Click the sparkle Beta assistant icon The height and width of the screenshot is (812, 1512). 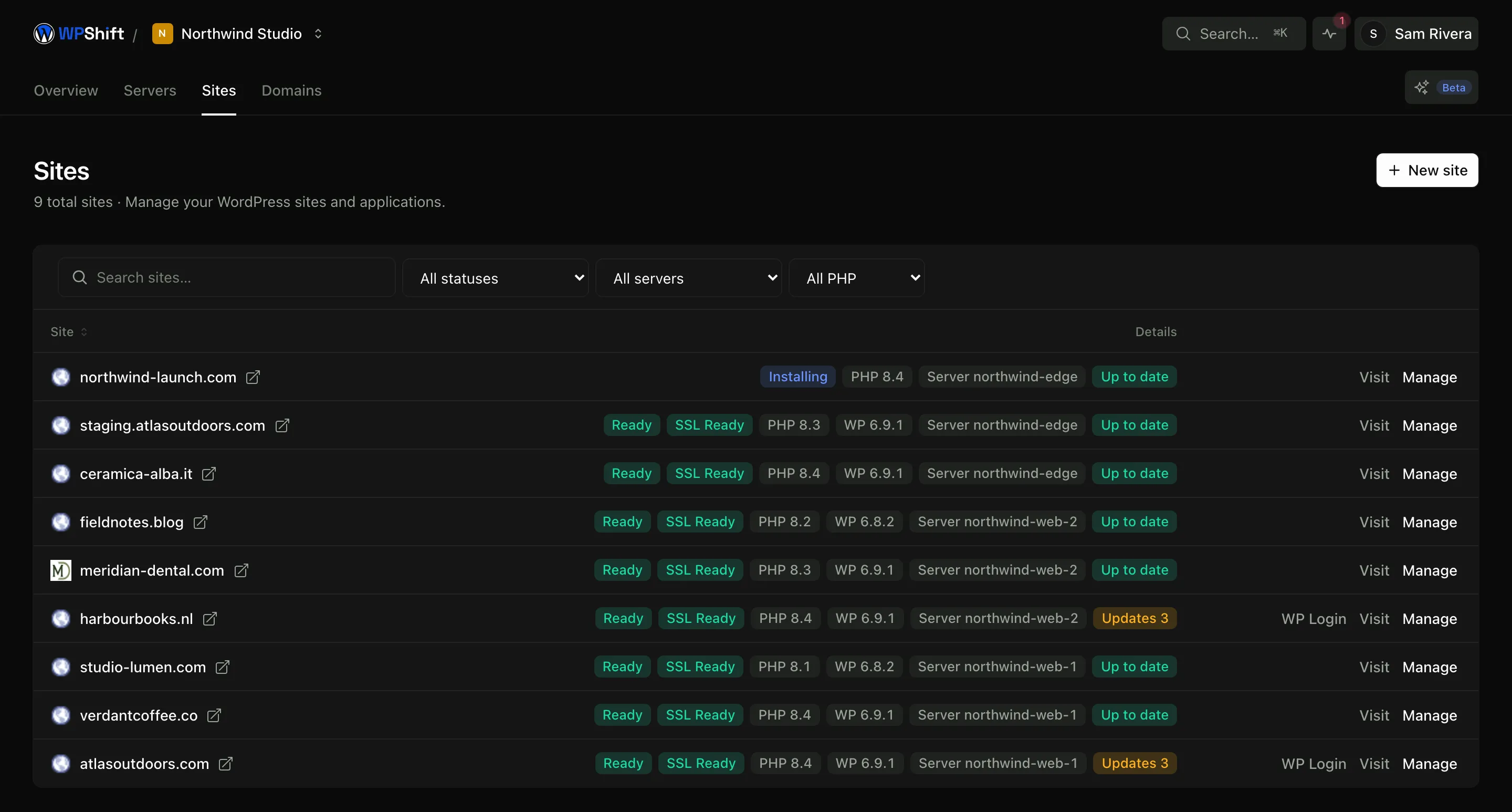click(x=1421, y=88)
